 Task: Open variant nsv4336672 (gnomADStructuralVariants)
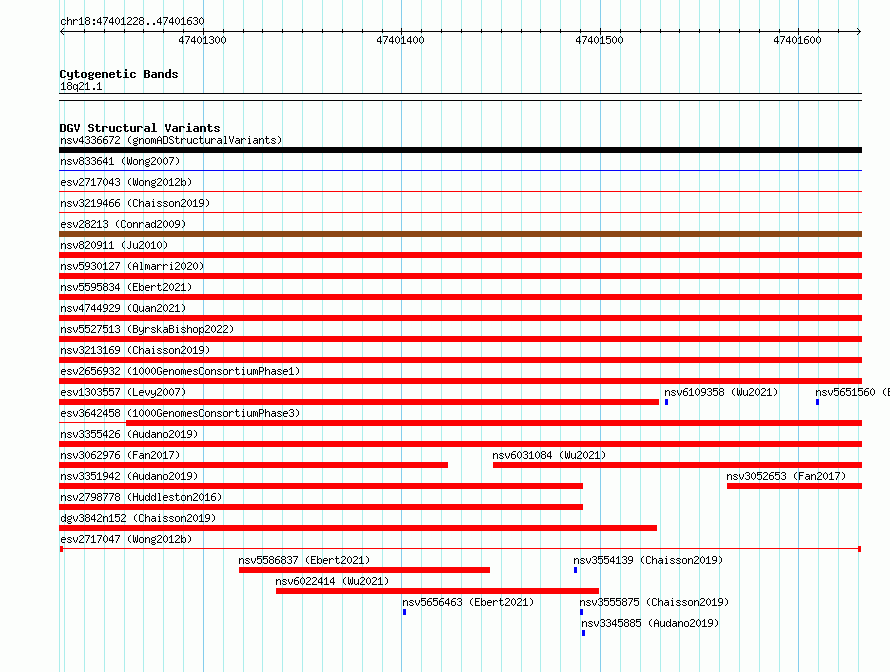click(171, 140)
